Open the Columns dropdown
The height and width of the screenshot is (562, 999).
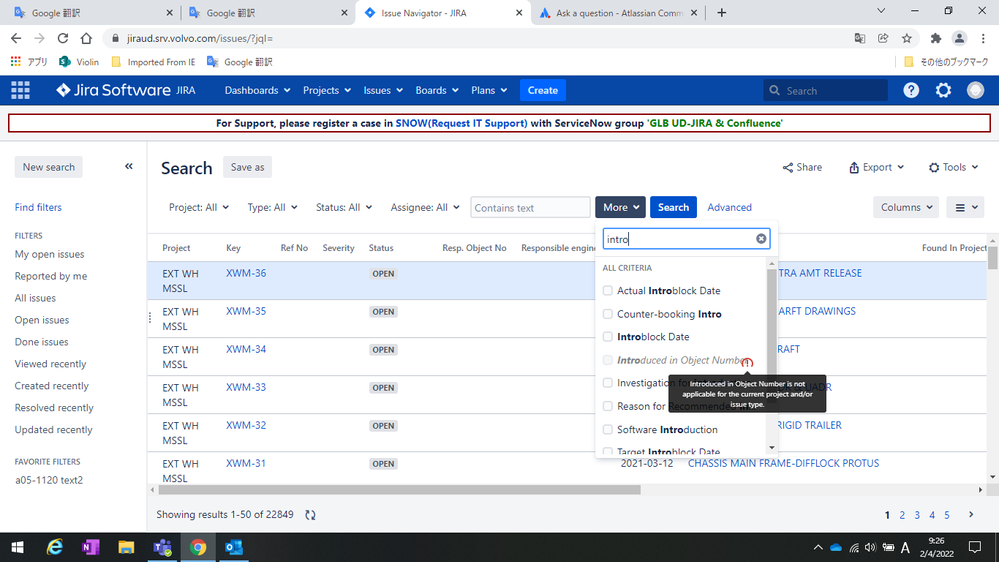[x=906, y=207]
